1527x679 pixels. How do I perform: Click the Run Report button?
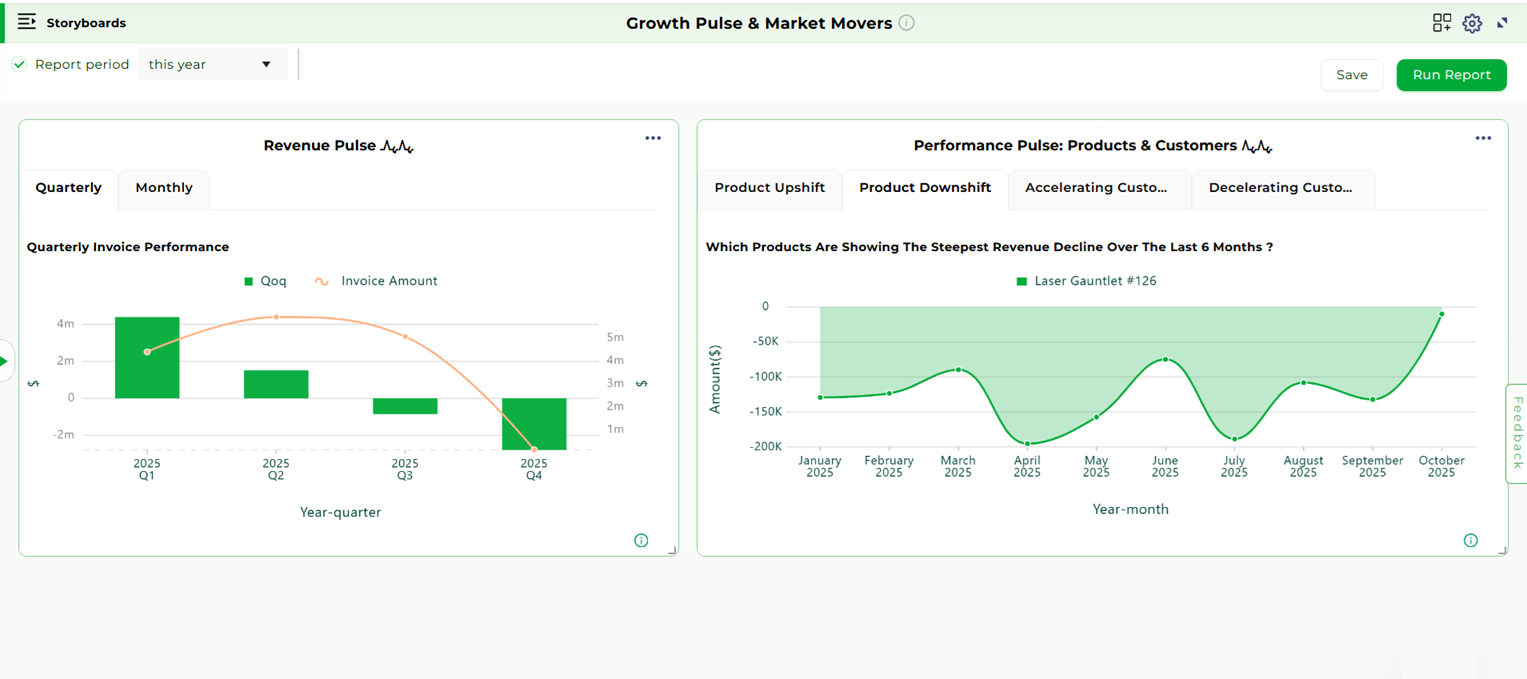1450,75
